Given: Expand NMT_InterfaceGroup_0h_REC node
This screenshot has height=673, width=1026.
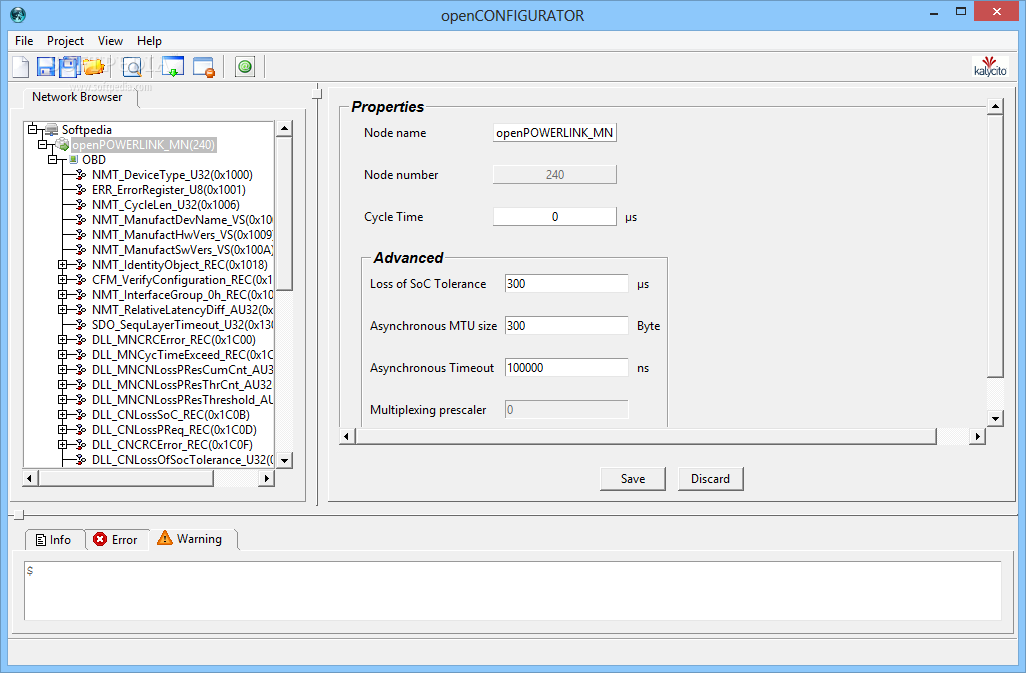Looking at the screenshot, I should [x=63, y=295].
